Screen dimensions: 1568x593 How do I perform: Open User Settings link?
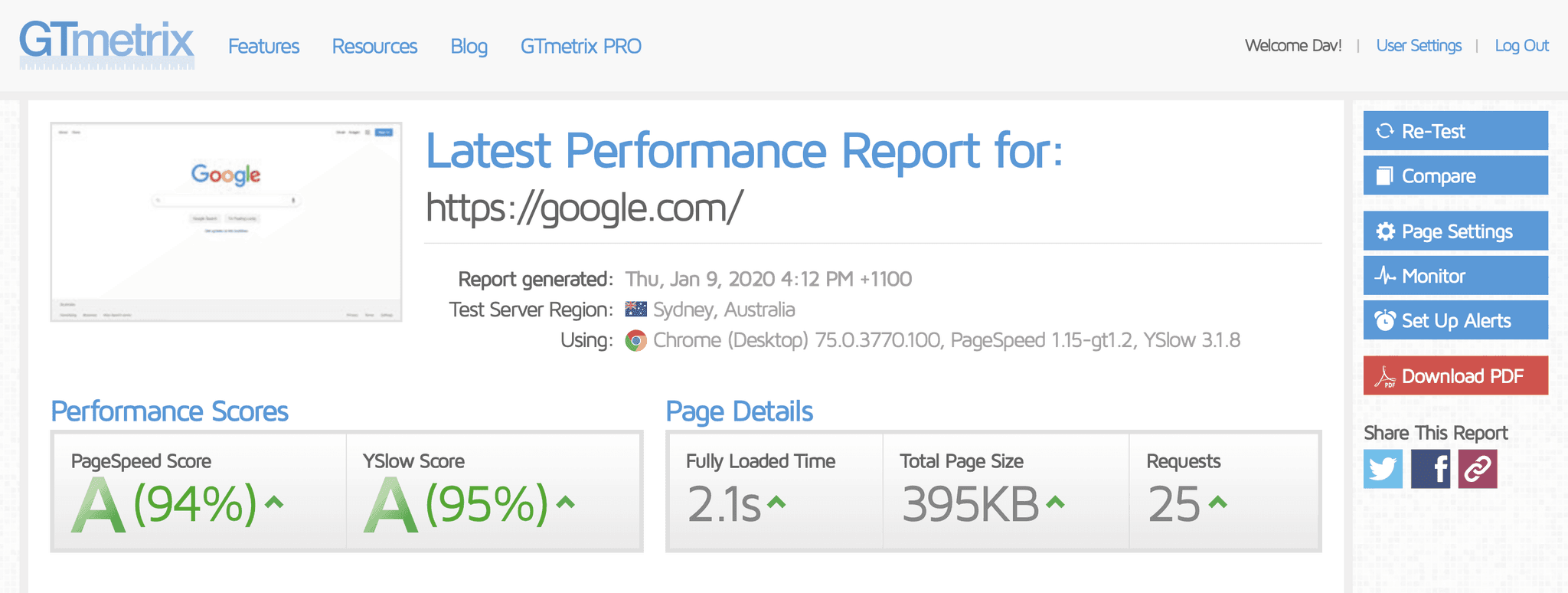pos(1418,45)
